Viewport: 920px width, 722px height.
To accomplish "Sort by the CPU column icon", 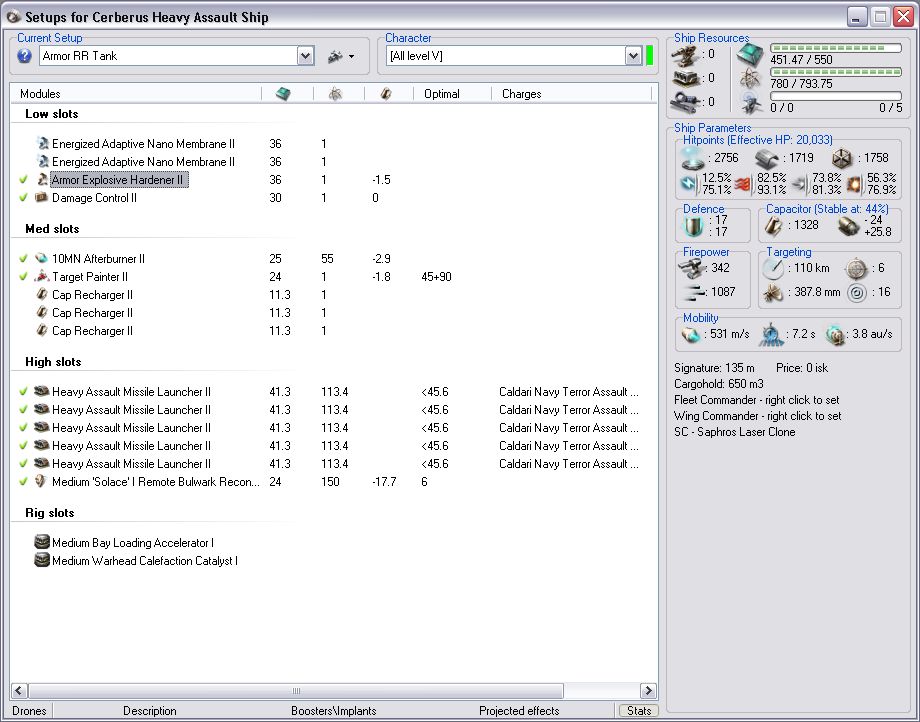I will click(283, 93).
